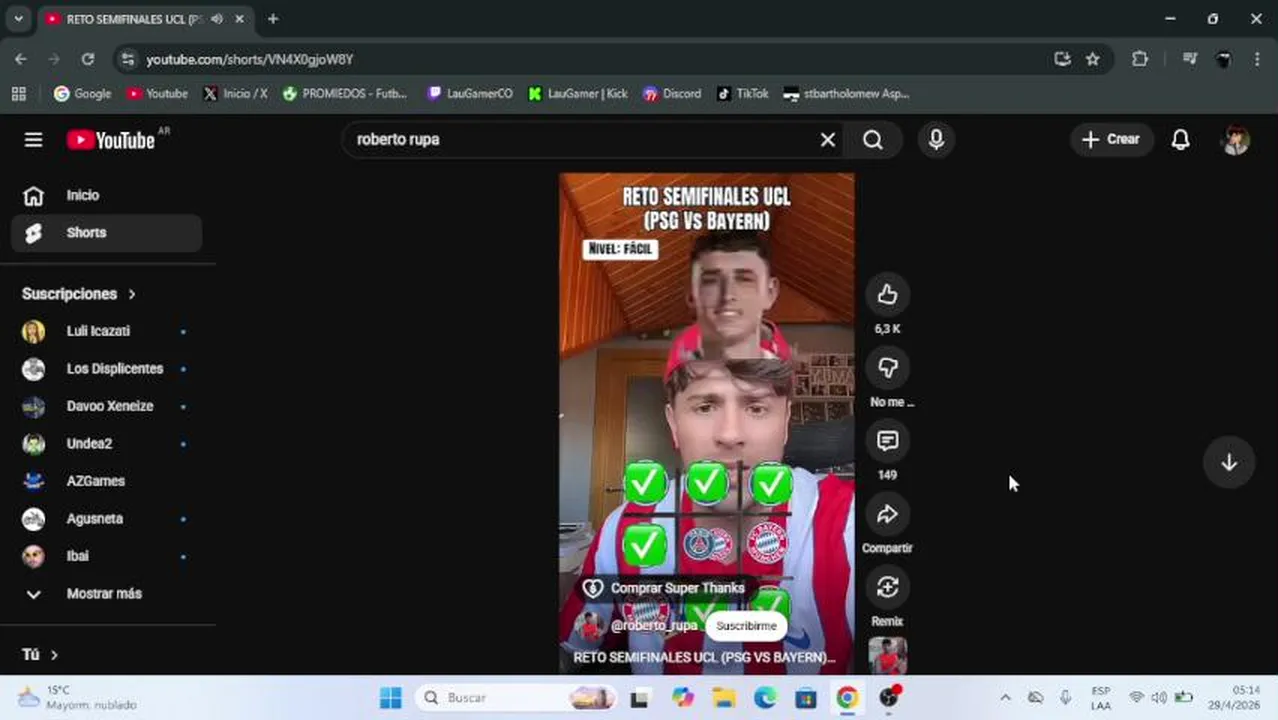
Task: Open the Chrome profile avatar
Action: pos(1223,59)
